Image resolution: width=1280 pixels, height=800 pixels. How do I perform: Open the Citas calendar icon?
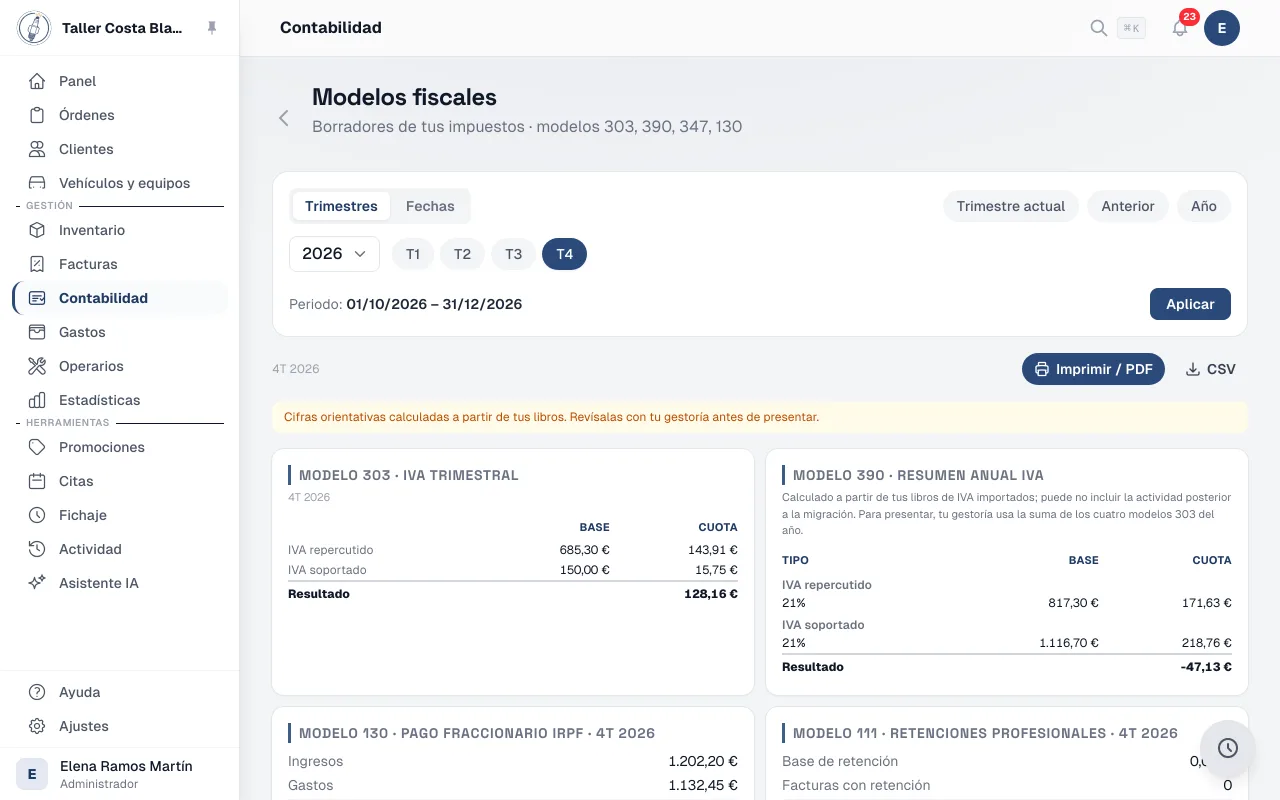click(x=37, y=481)
